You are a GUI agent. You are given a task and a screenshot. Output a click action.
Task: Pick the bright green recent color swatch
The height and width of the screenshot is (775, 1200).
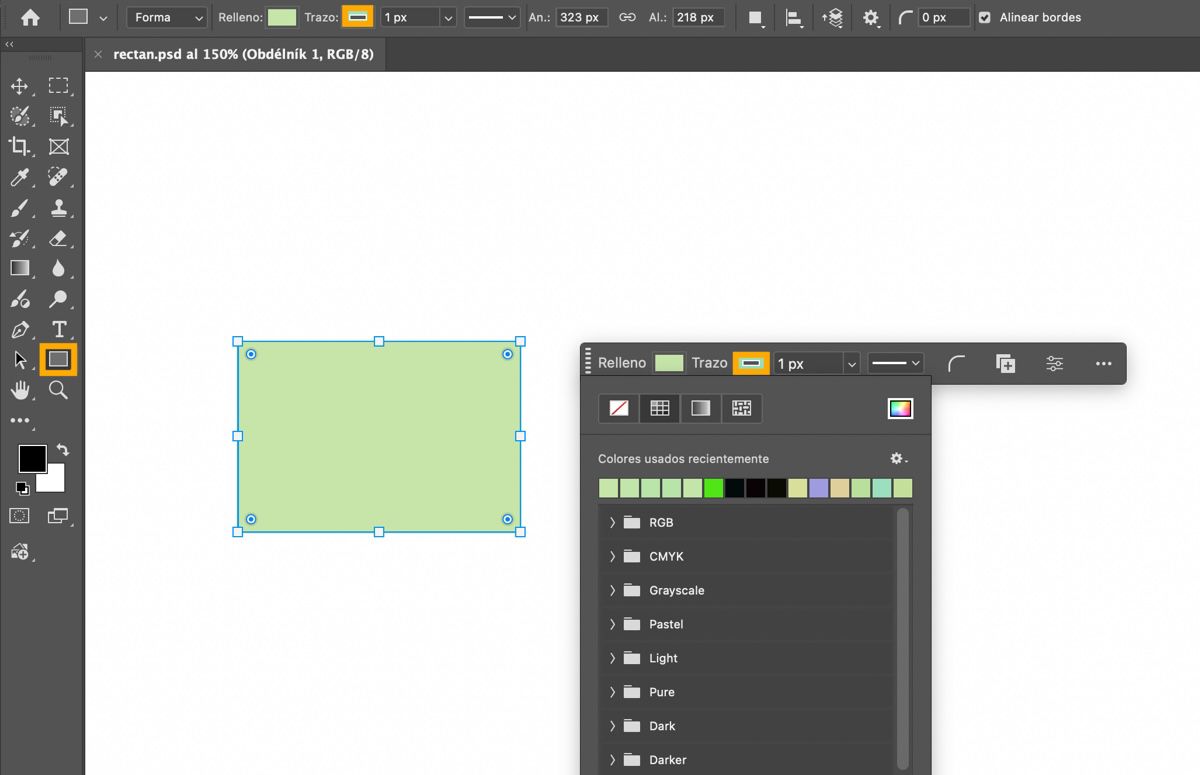[x=713, y=488]
